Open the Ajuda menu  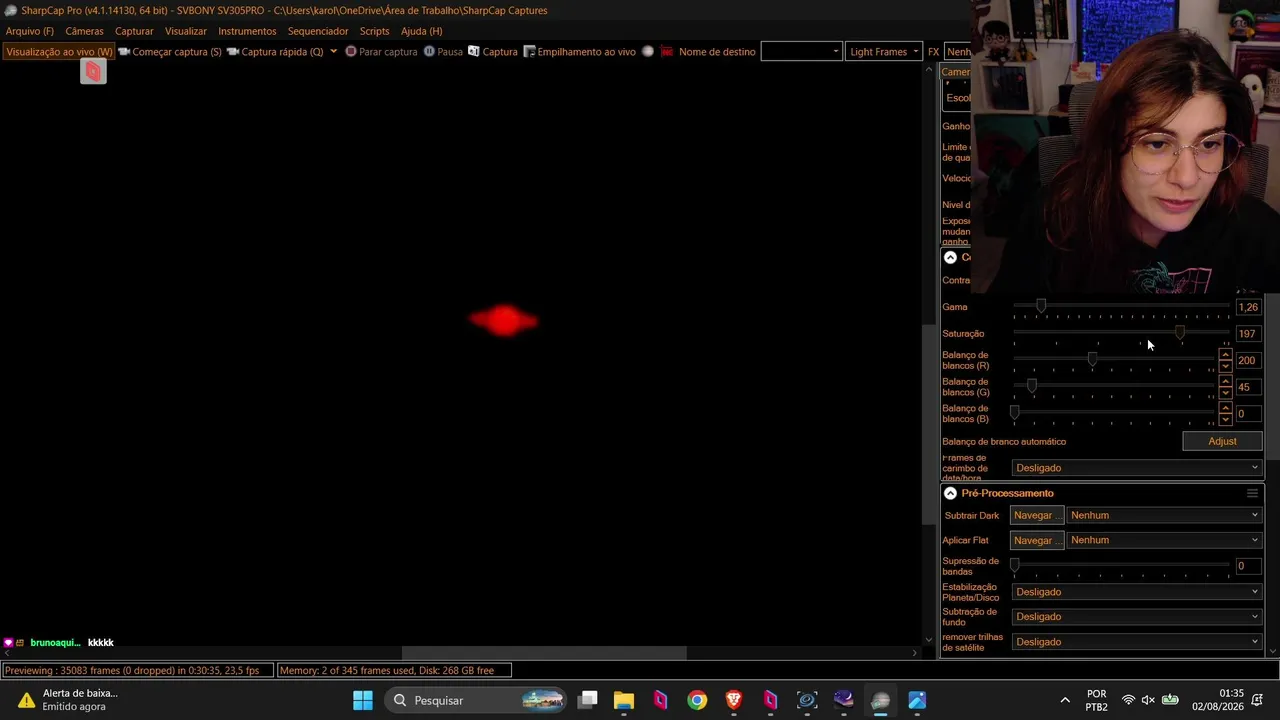point(421,31)
